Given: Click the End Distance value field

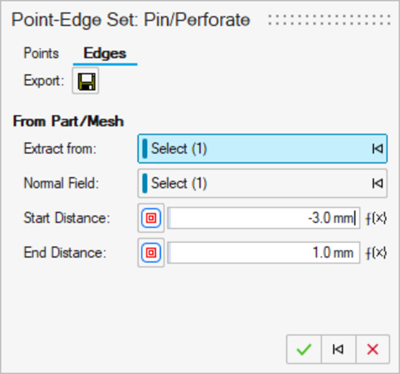Looking at the screenshot, I should 264,253.
